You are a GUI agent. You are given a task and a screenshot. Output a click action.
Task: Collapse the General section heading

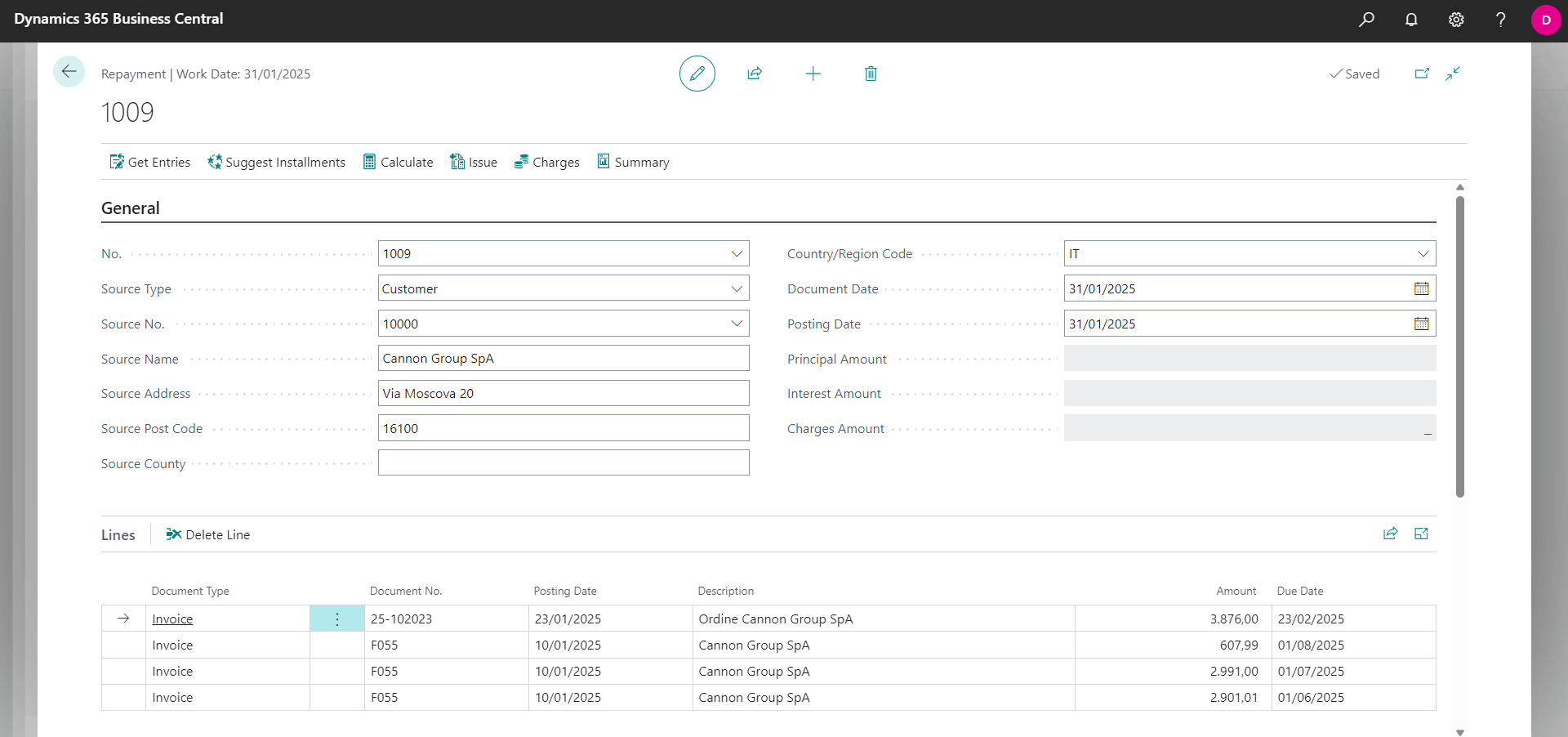(x=131, y=208)
